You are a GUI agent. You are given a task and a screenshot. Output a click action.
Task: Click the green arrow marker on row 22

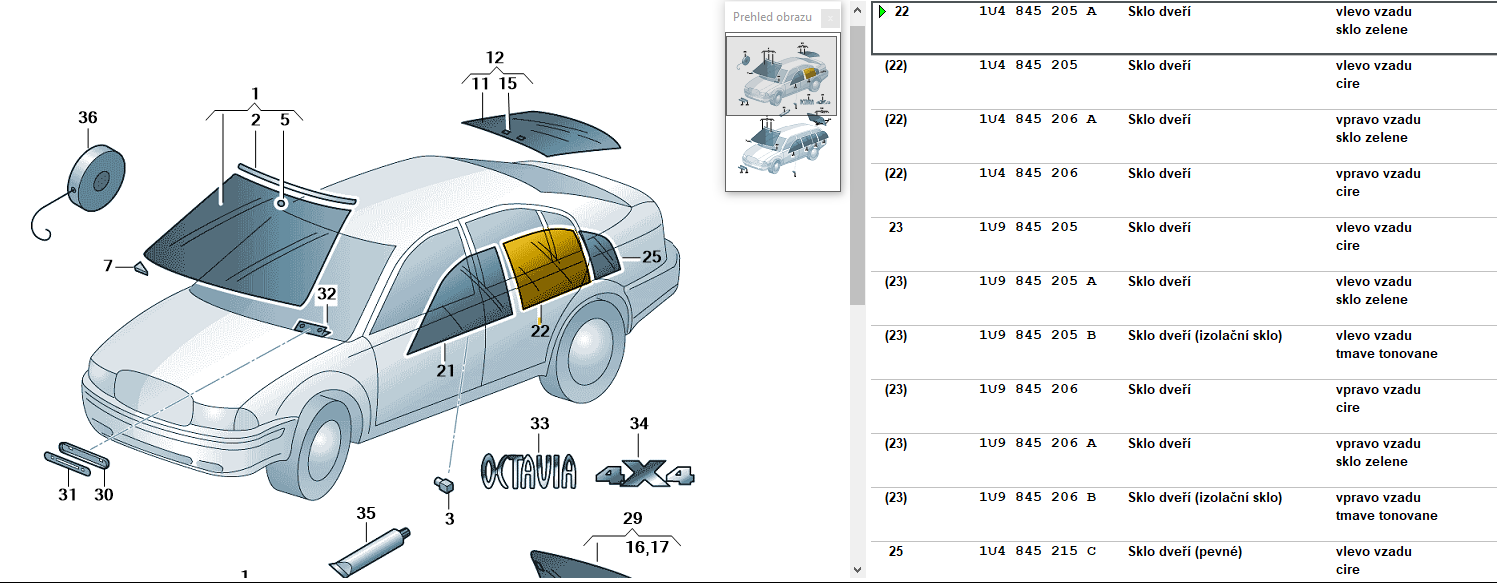click(x=882, y=12)
